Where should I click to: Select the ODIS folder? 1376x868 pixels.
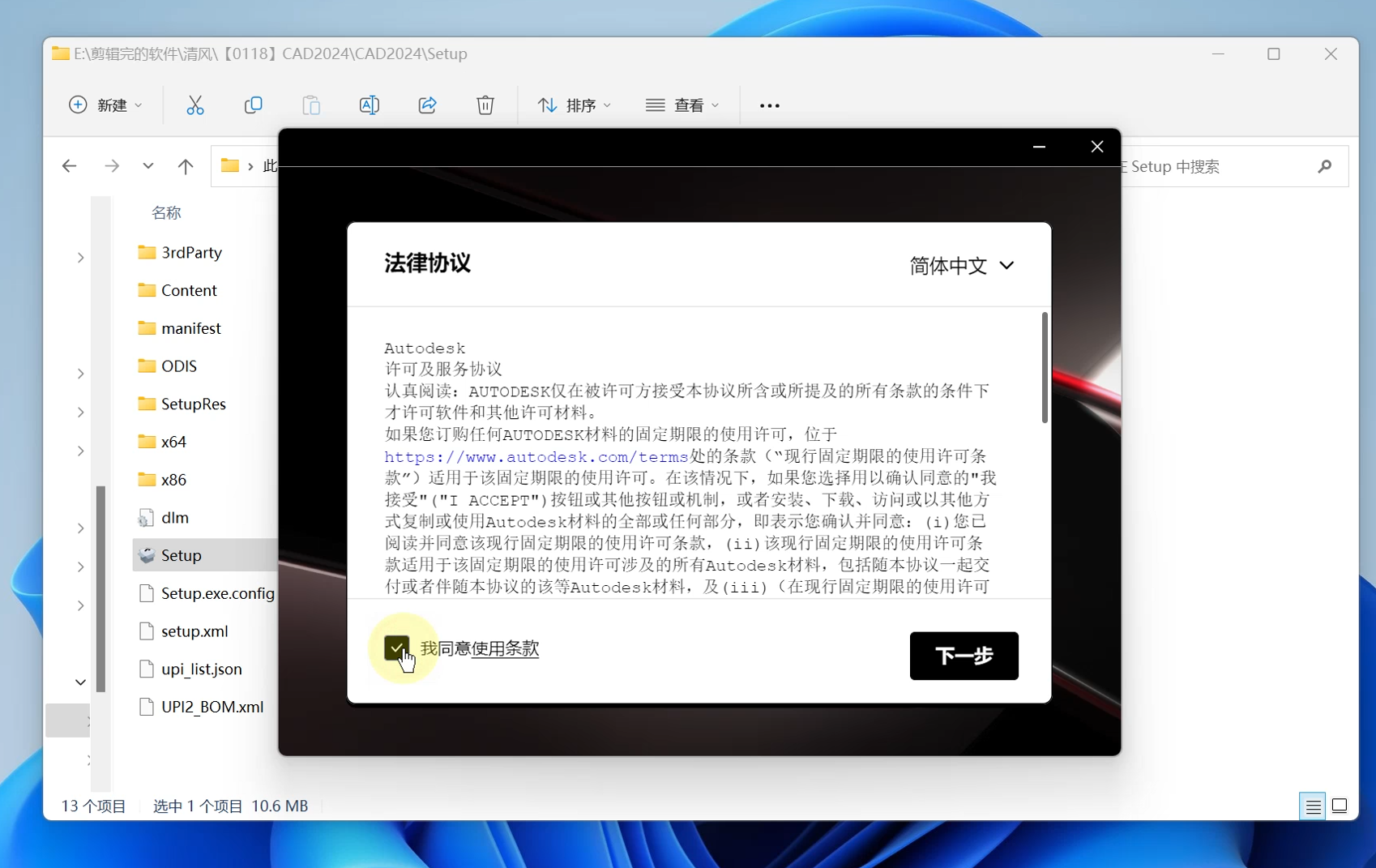179,366
